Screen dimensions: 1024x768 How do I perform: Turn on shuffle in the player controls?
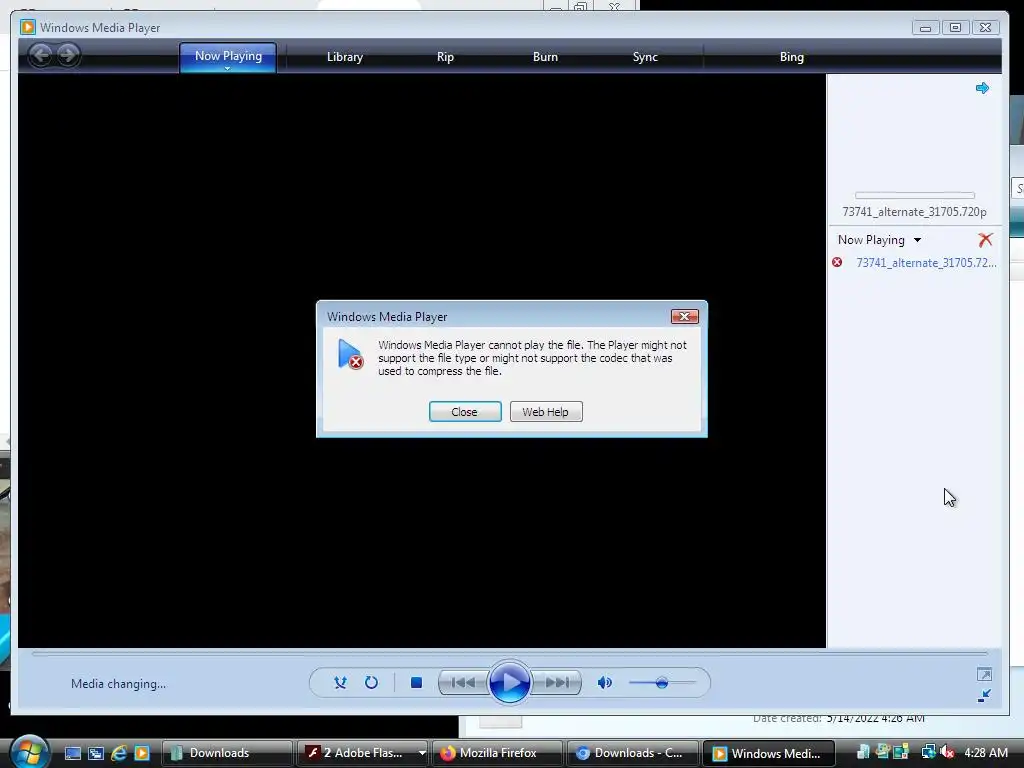(x=340, y=682)
